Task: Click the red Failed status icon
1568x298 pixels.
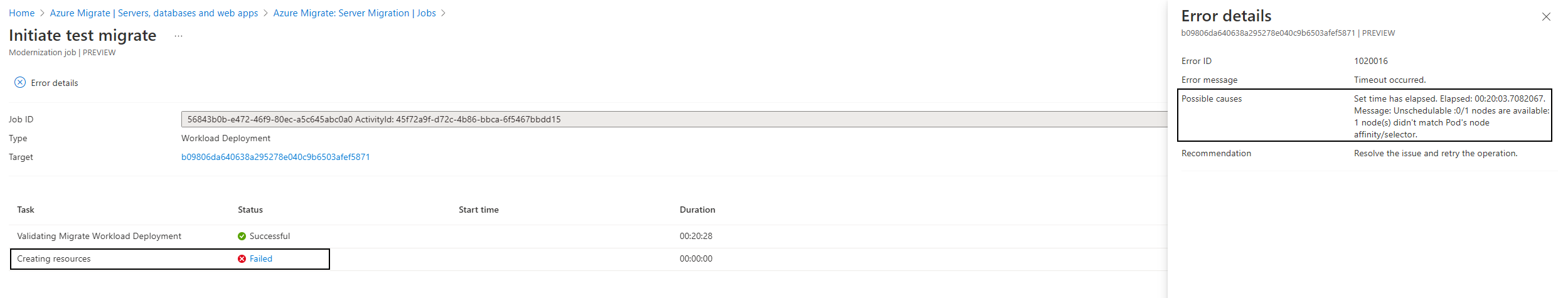Action: pos(242,259)
